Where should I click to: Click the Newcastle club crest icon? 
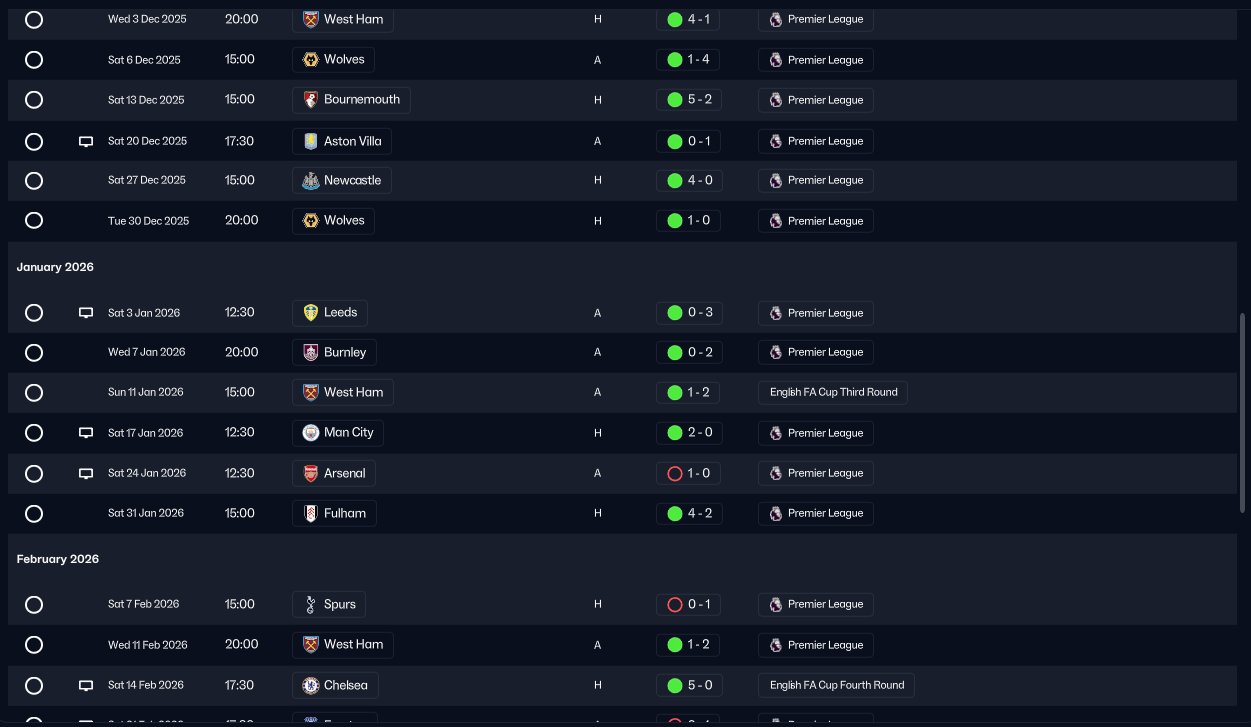pos(310,181)
